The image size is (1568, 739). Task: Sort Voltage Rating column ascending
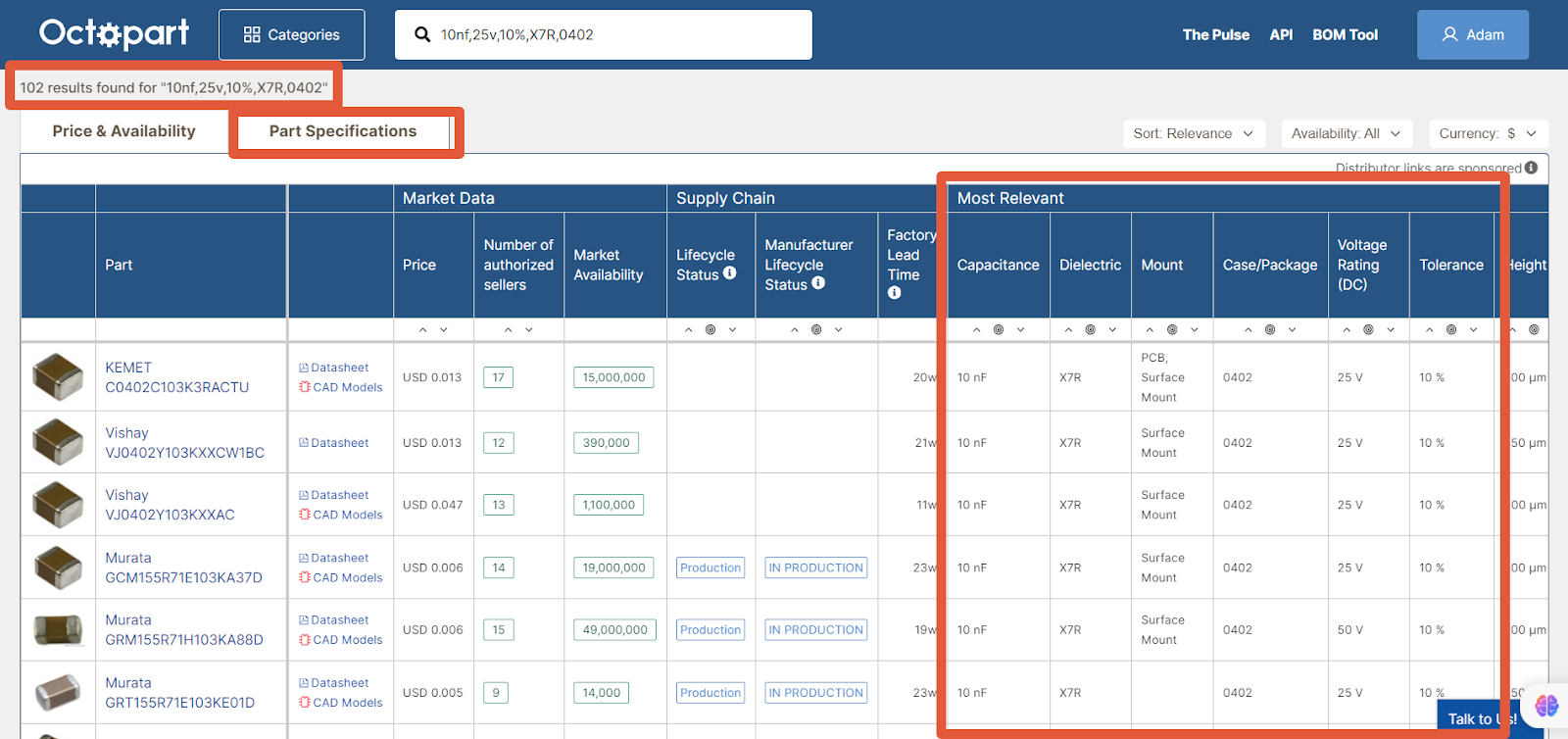[x=1347, y=329]
